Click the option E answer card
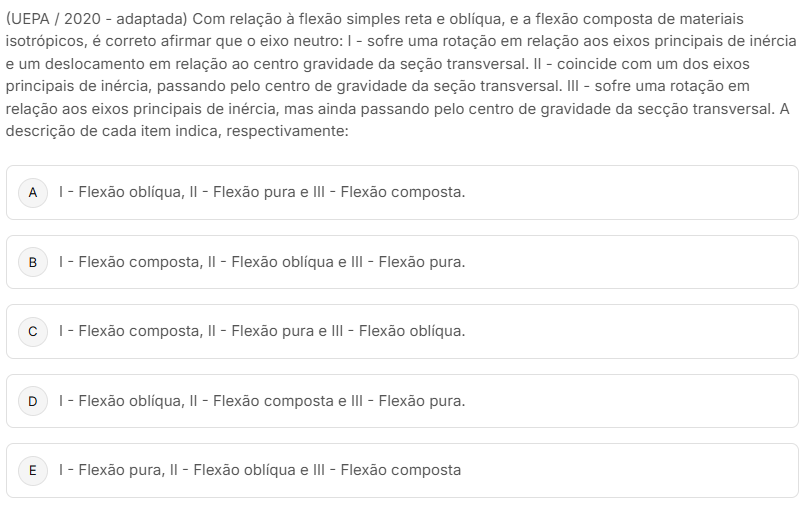This screenshot has width=811, height=509. coord(402,470)
